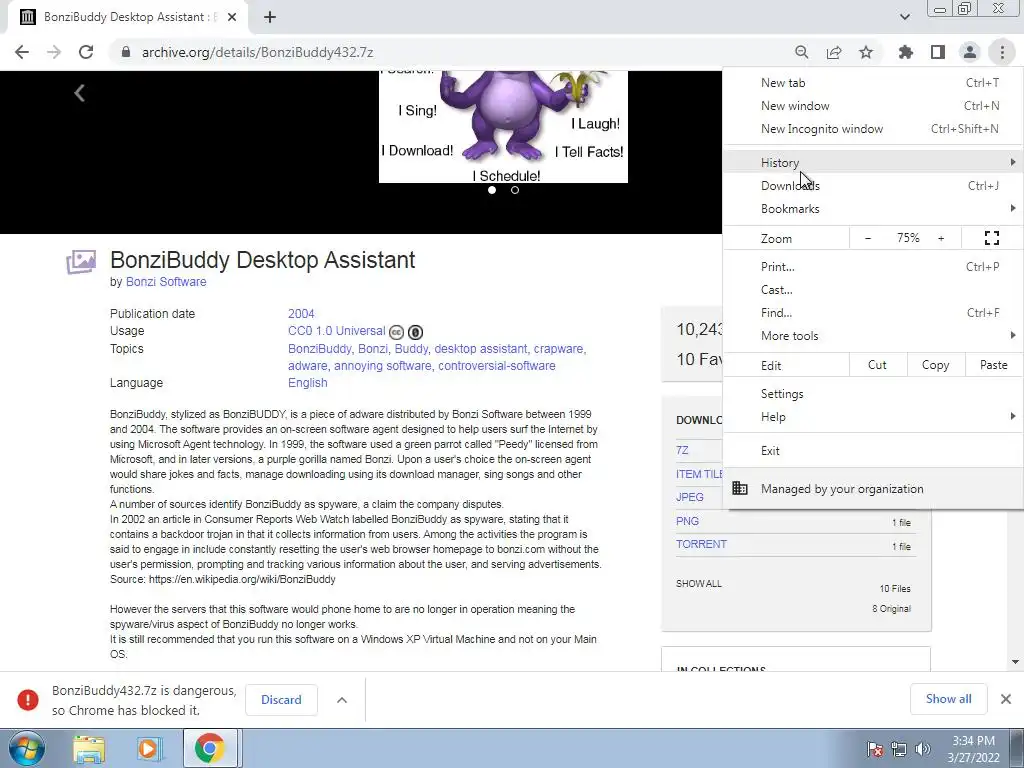This screenshot has height=768, width=1024.
Task: Click Paste in the Edit row
Action: point(993,365)
